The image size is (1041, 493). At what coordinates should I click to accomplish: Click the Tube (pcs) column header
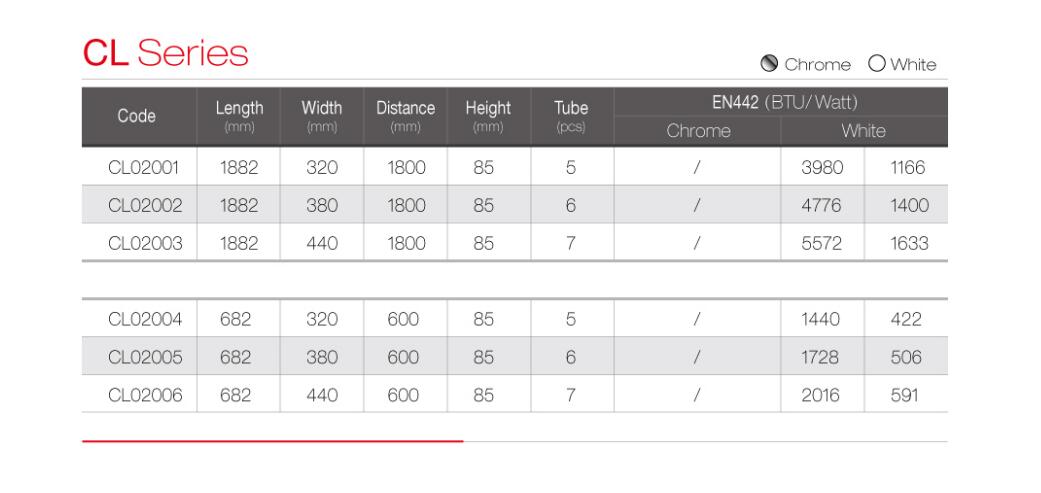pos(571,116)
